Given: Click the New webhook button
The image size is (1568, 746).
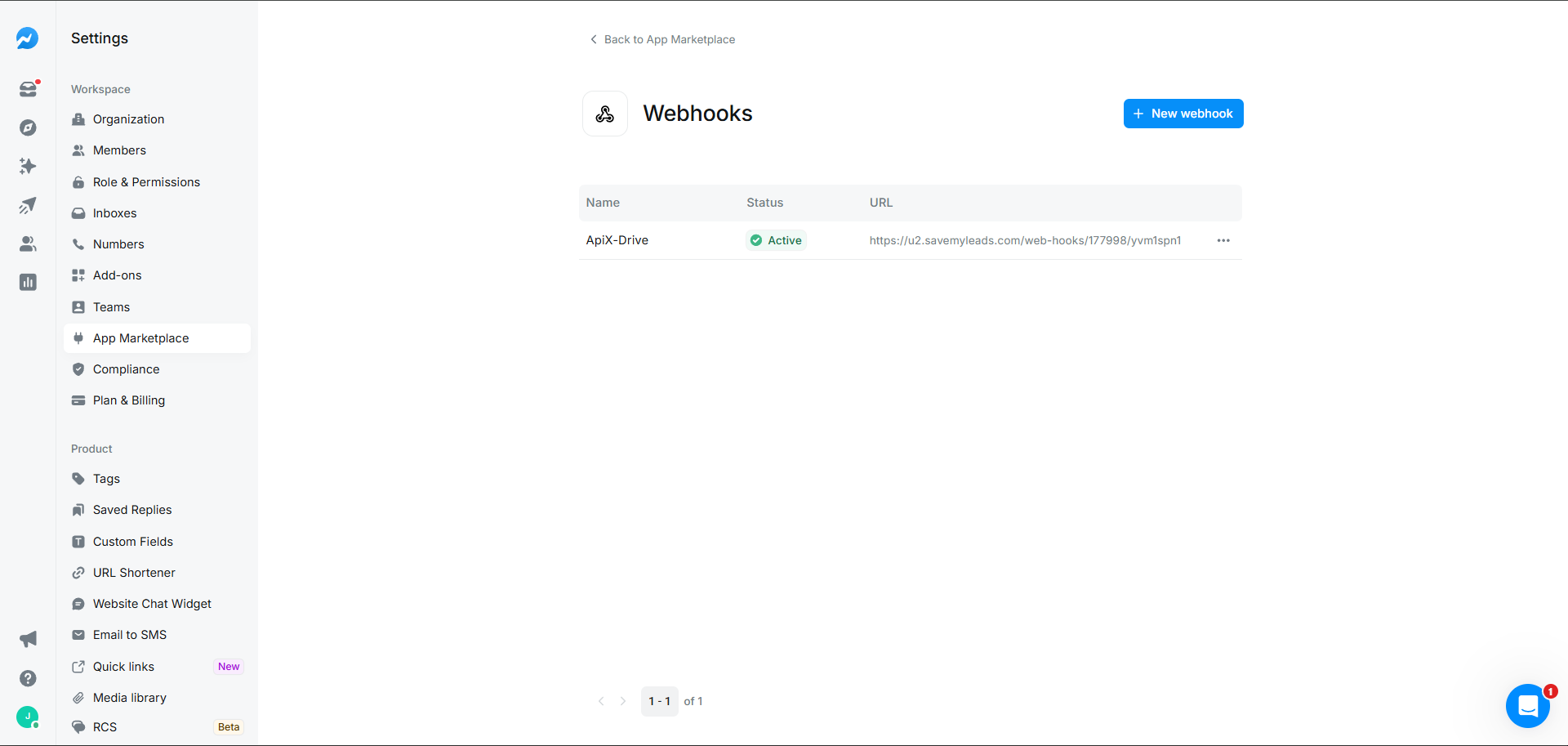Looking at the screenshot, I should click(x=1183, y=114).
